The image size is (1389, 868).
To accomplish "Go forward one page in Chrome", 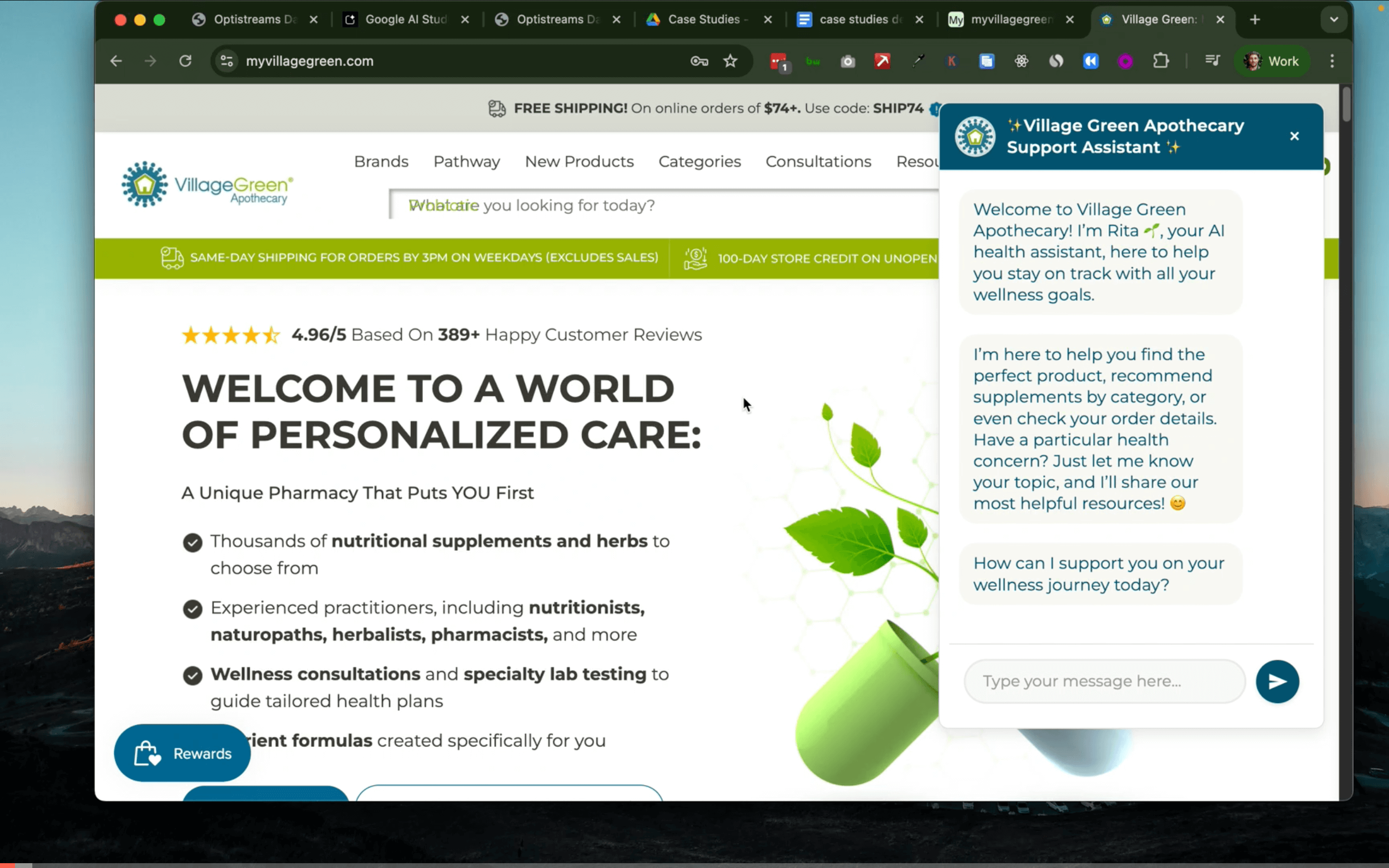I will pos(150,61).
